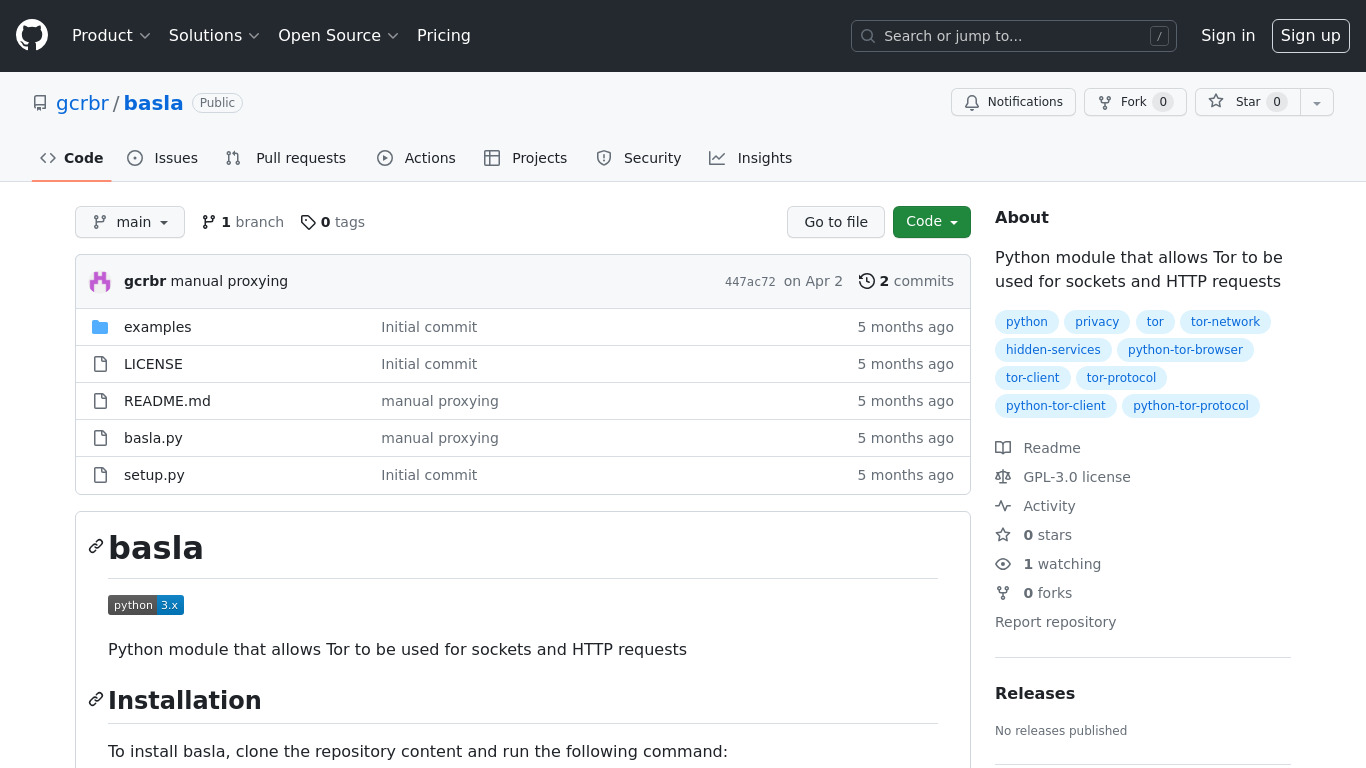Open the basla.py file link
Viewport: 1366px width, 768px height.
[x=153, y=438]
